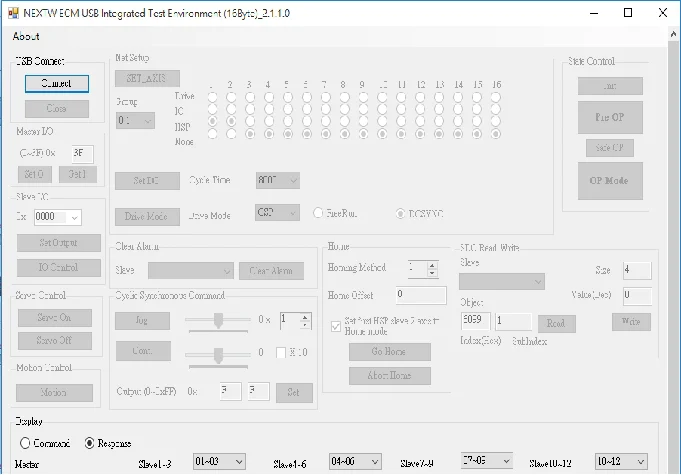Click the IO Control button
Viewport: 681px width, 475px height.
(59, 267)
